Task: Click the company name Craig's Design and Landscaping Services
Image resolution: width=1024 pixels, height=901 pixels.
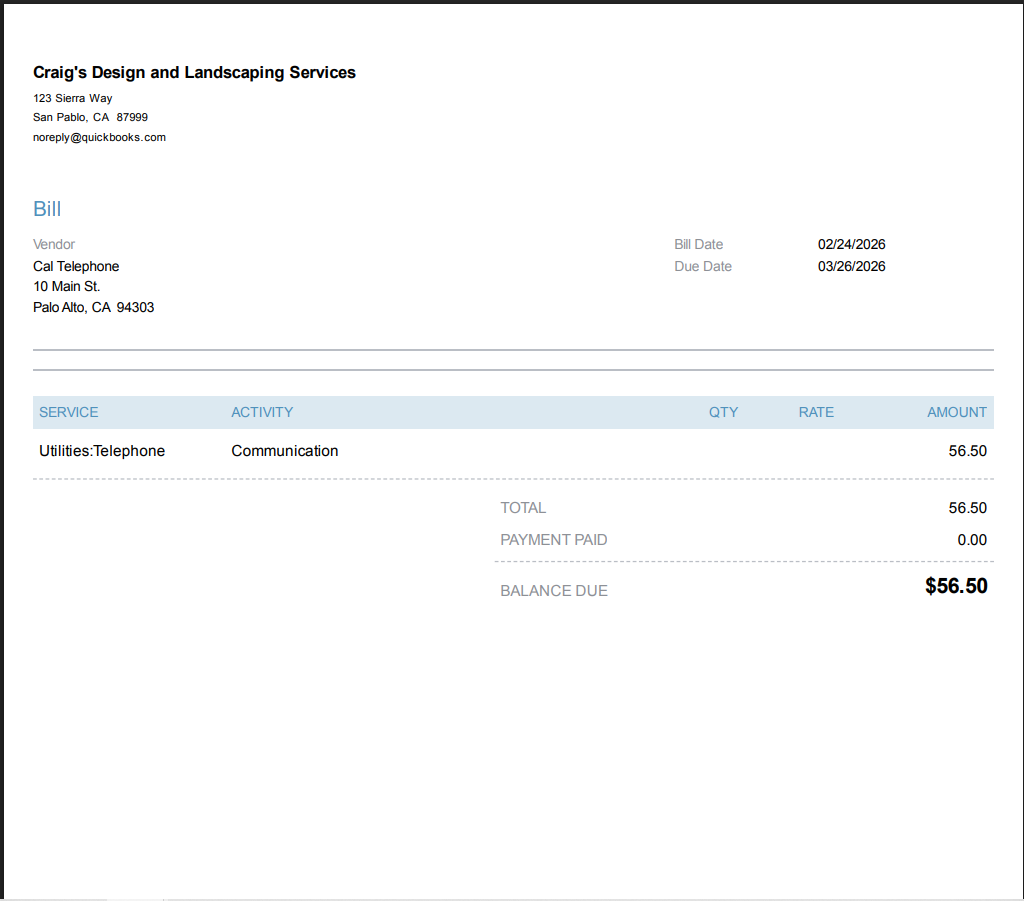Action: 194,72
